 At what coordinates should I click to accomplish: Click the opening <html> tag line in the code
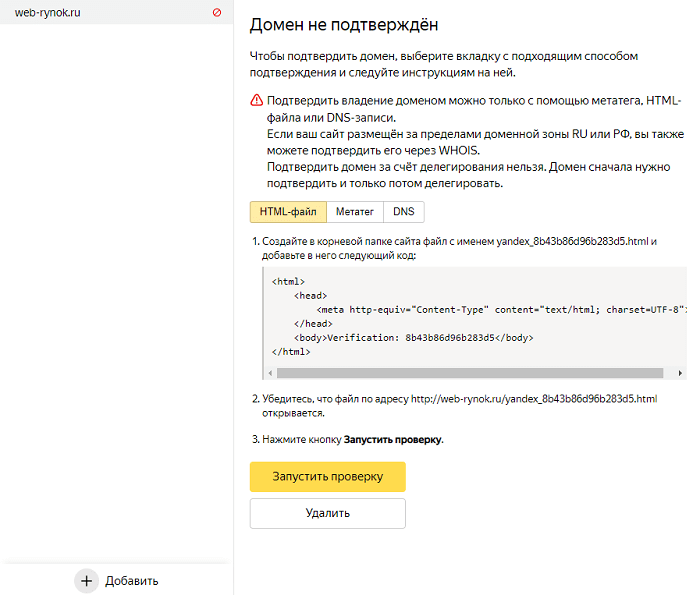(288, 282)
